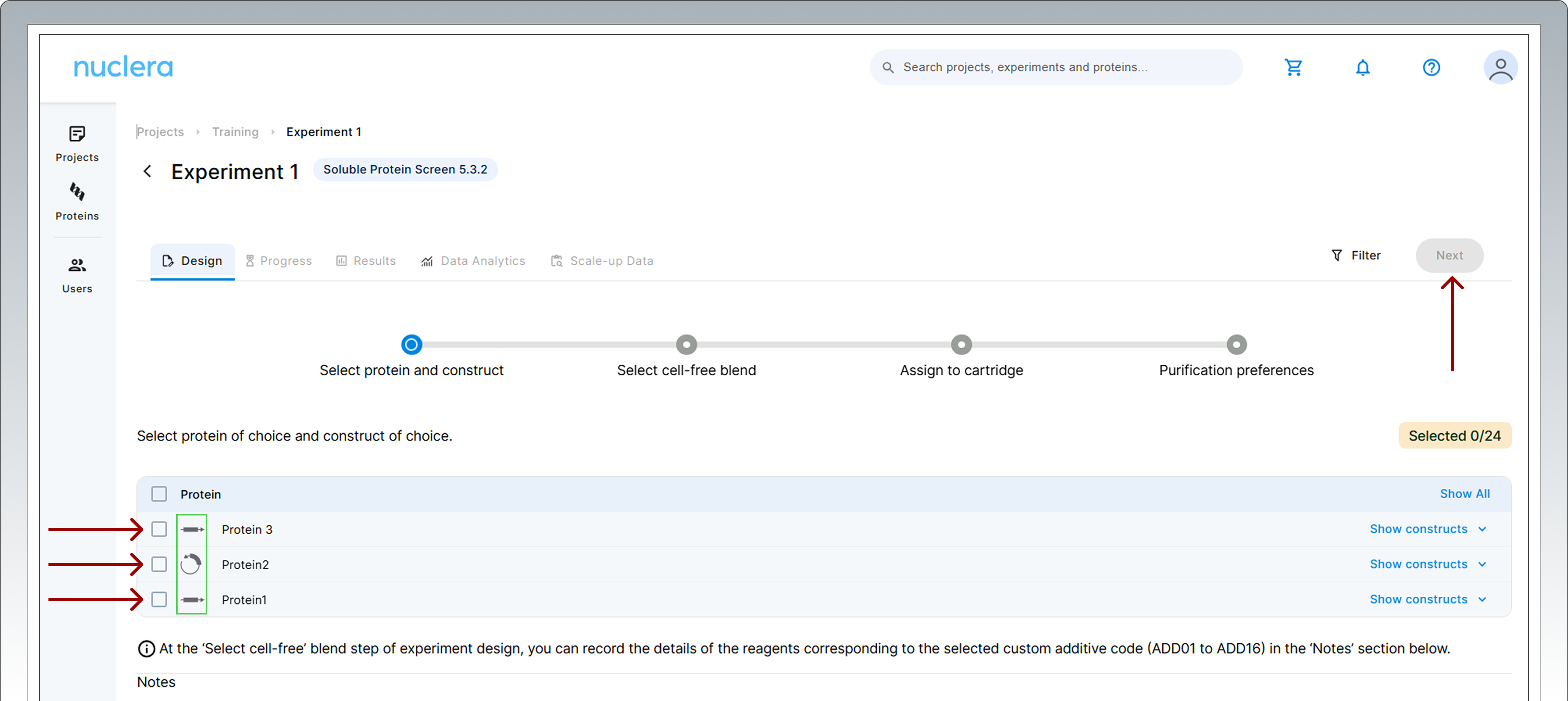1568x701 pixels.
Task: Switch to the Design tab
Action: pos(192,261)
